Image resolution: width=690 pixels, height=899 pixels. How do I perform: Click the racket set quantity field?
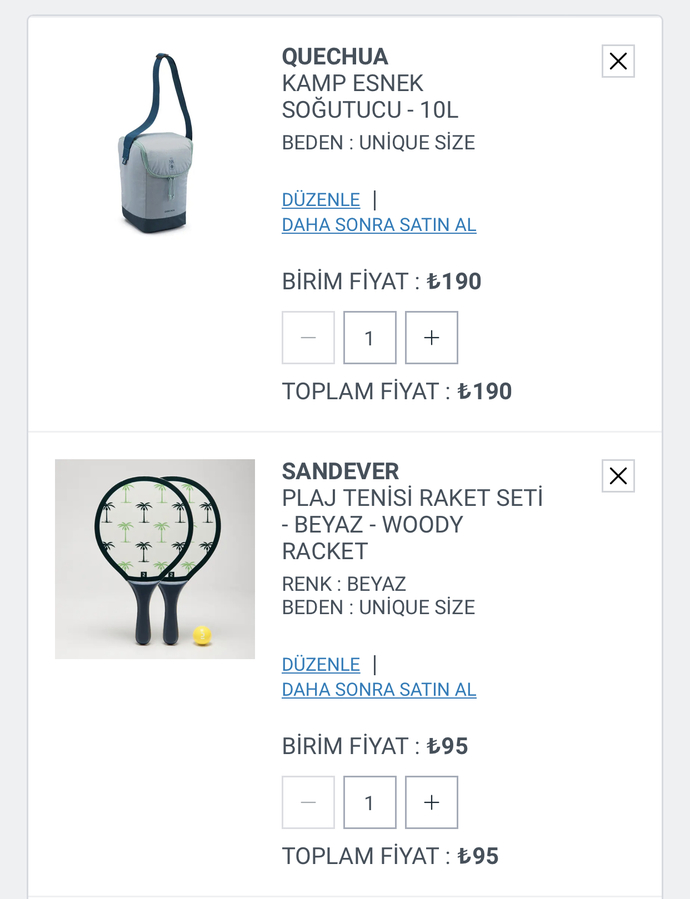(369, 802)
